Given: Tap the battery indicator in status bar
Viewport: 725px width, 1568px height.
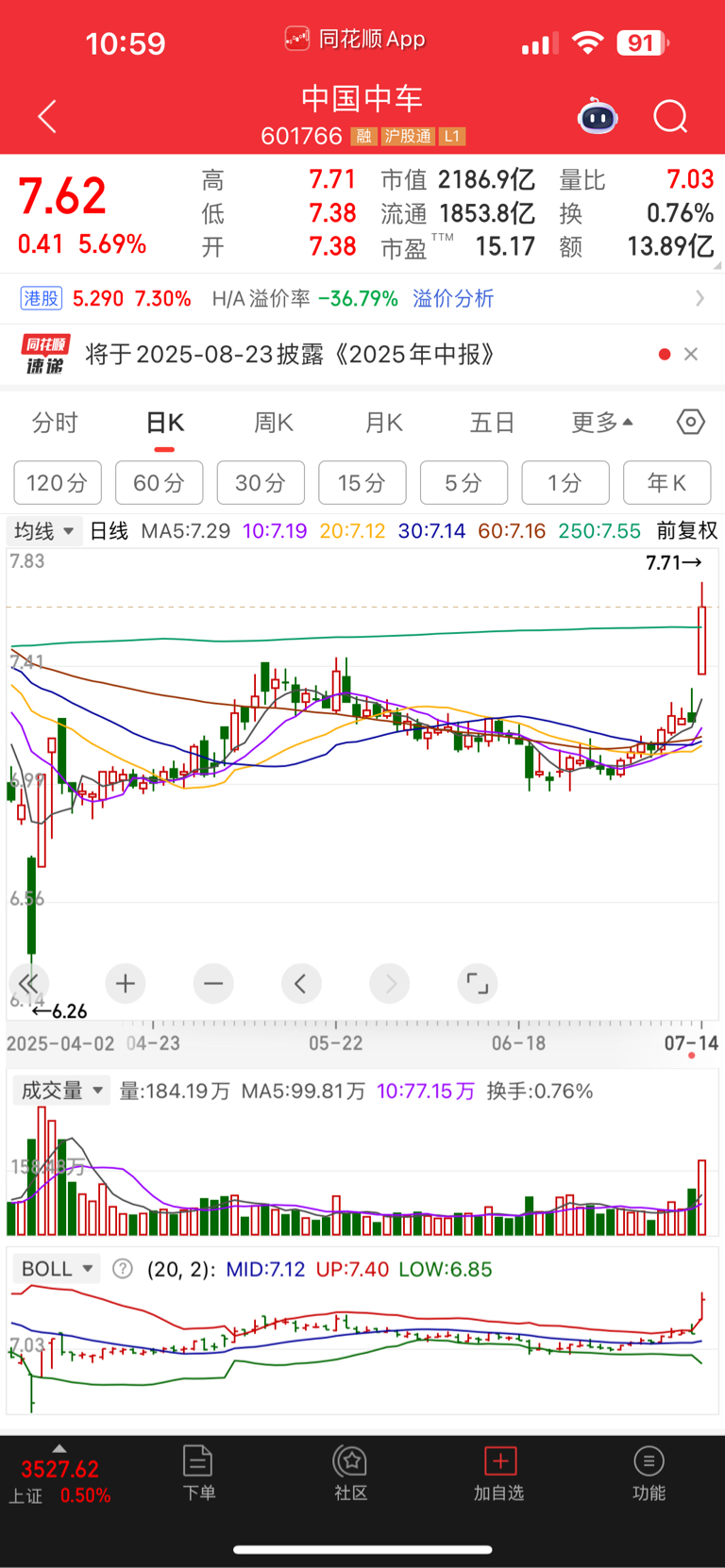Looking at the screenshot, I should pos(643,42).
